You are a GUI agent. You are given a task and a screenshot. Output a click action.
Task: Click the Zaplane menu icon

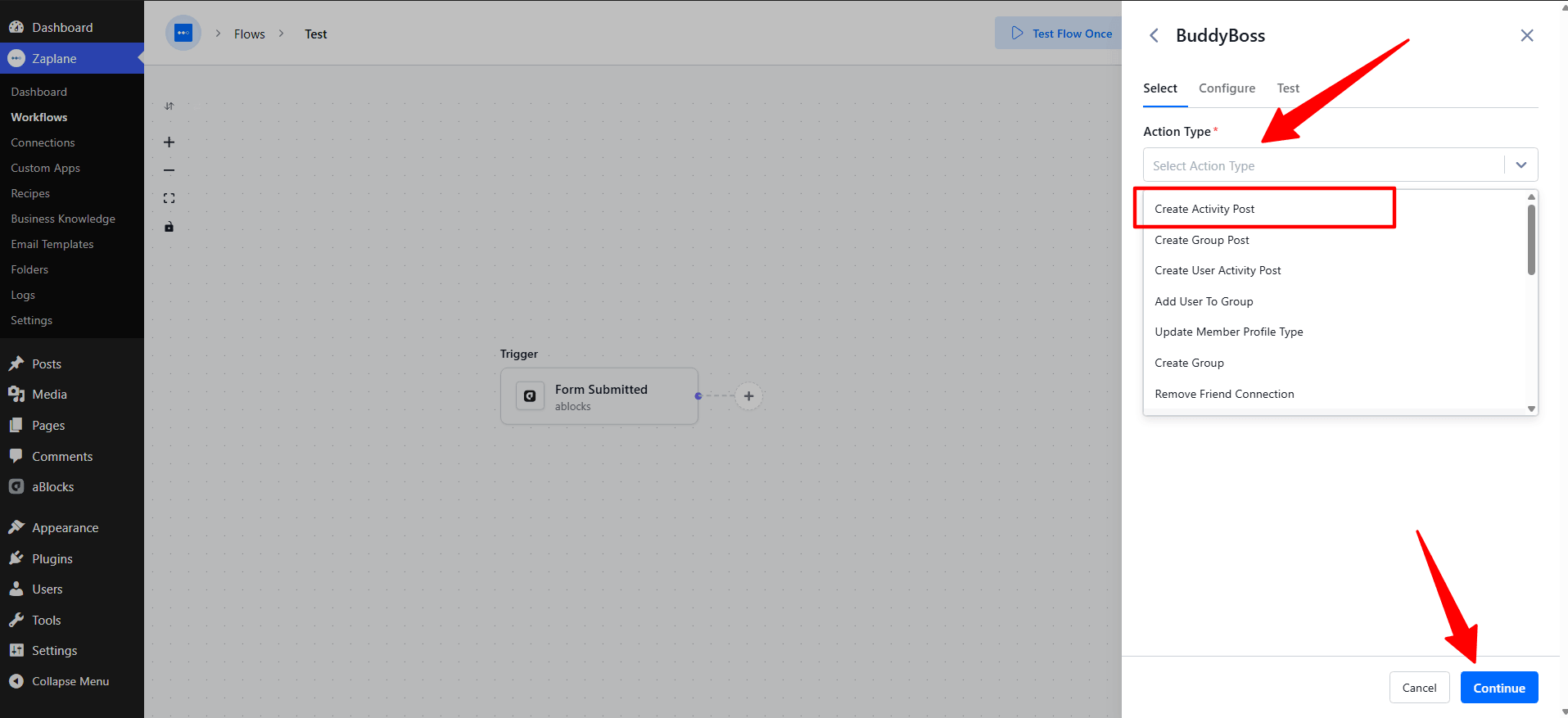(x=16, y=58)
